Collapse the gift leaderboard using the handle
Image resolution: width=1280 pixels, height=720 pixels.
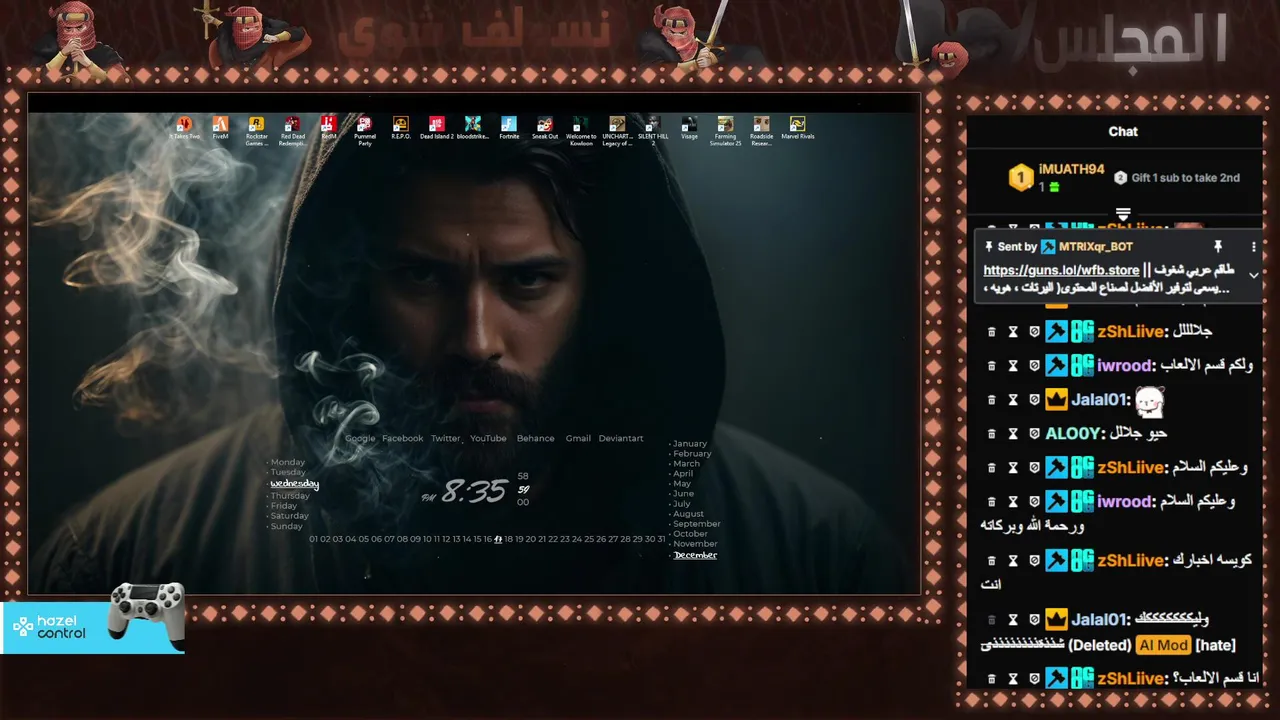[1123, 215]
